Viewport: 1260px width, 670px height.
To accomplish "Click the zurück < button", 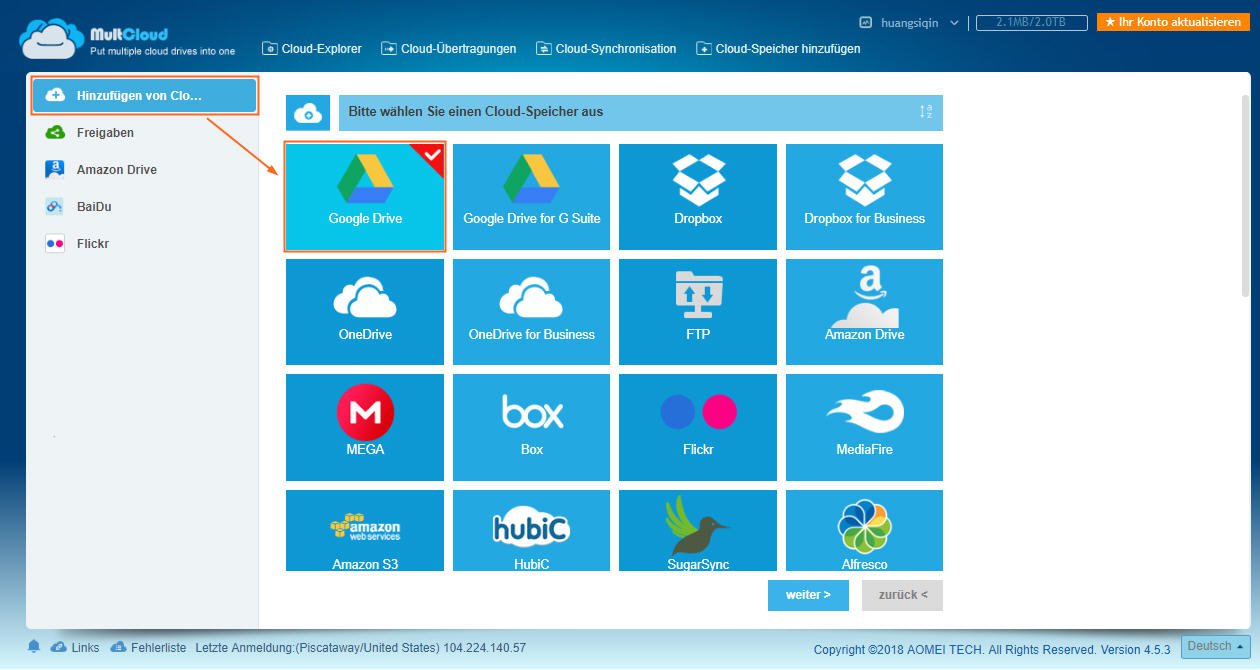I will [x=902, y=595].
